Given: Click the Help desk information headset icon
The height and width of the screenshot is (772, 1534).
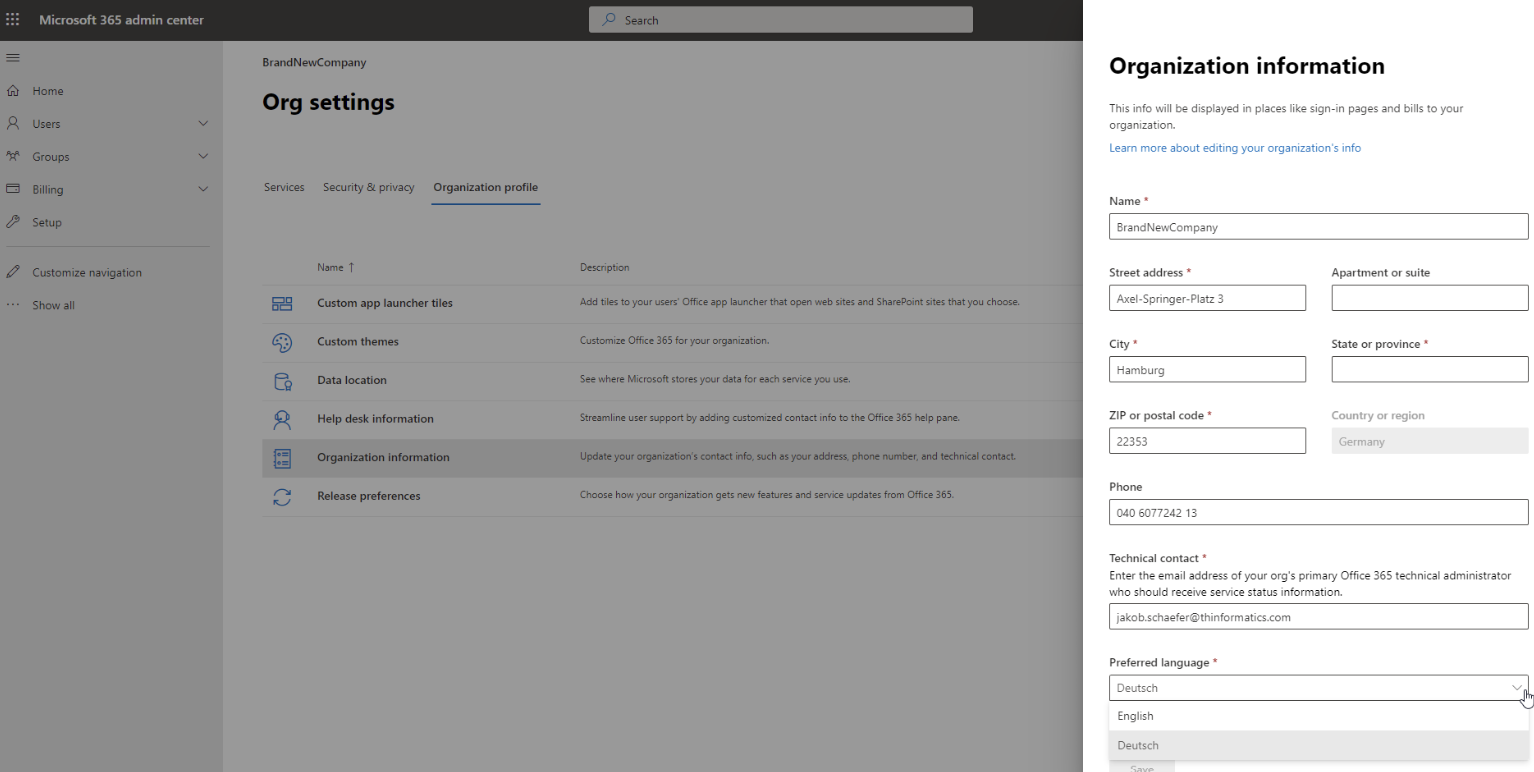Looking at the screenshot, I should click(x=282, y=419).
